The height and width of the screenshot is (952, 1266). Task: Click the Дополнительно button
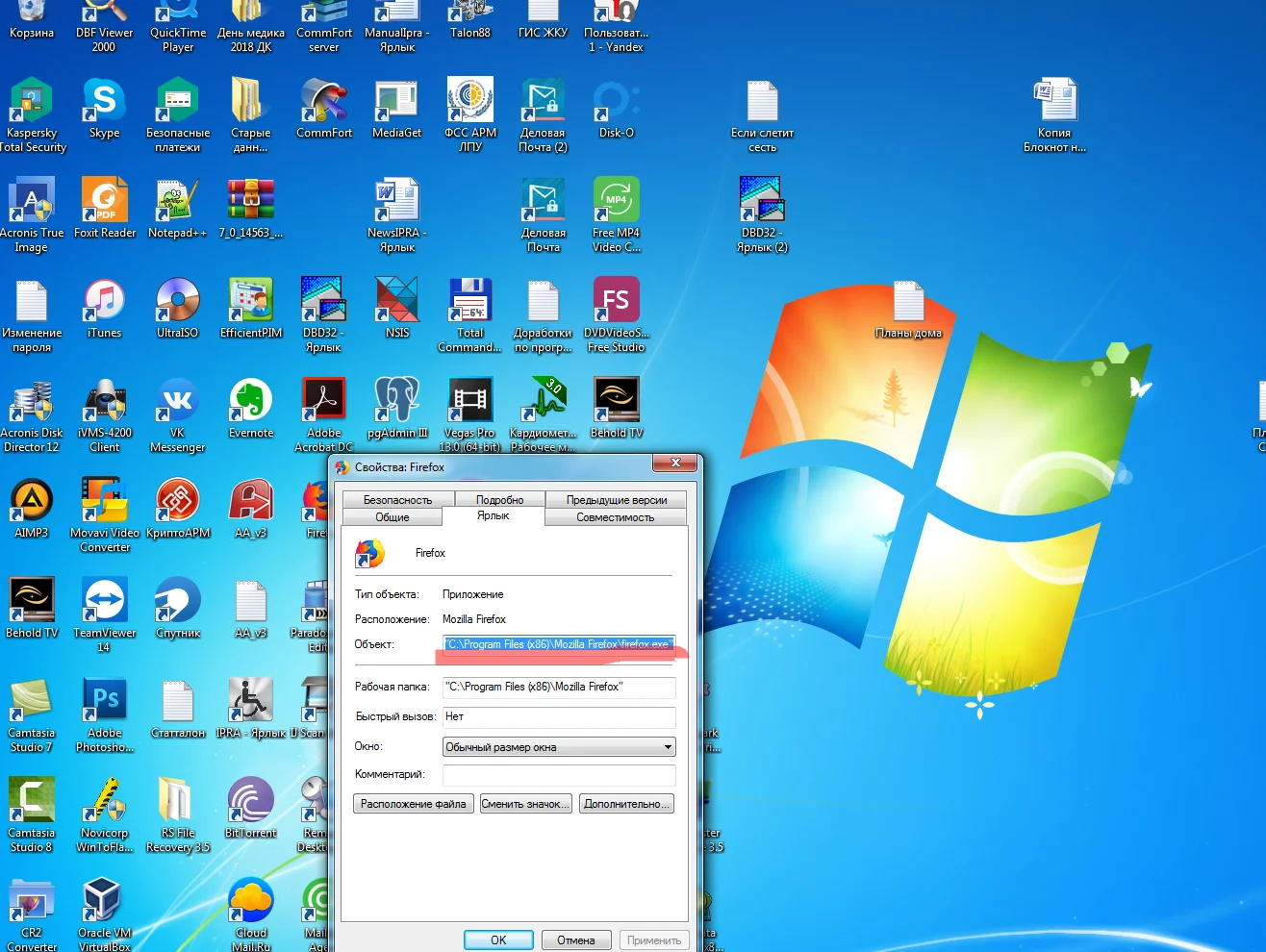click(x=626, y=804)
